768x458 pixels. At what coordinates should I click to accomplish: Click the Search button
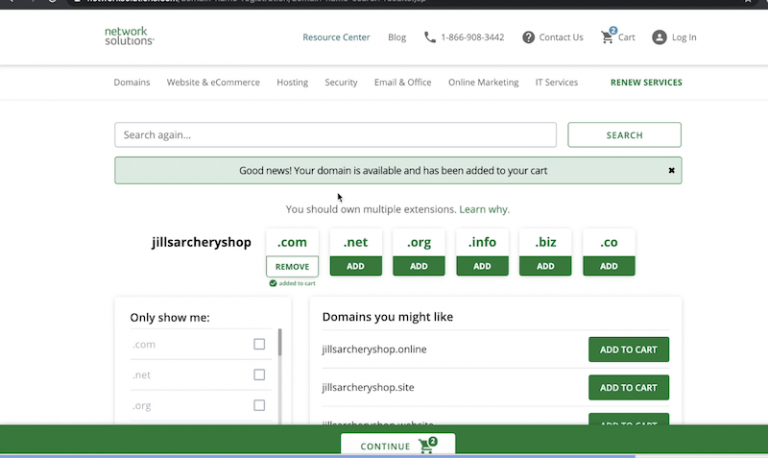624,135
